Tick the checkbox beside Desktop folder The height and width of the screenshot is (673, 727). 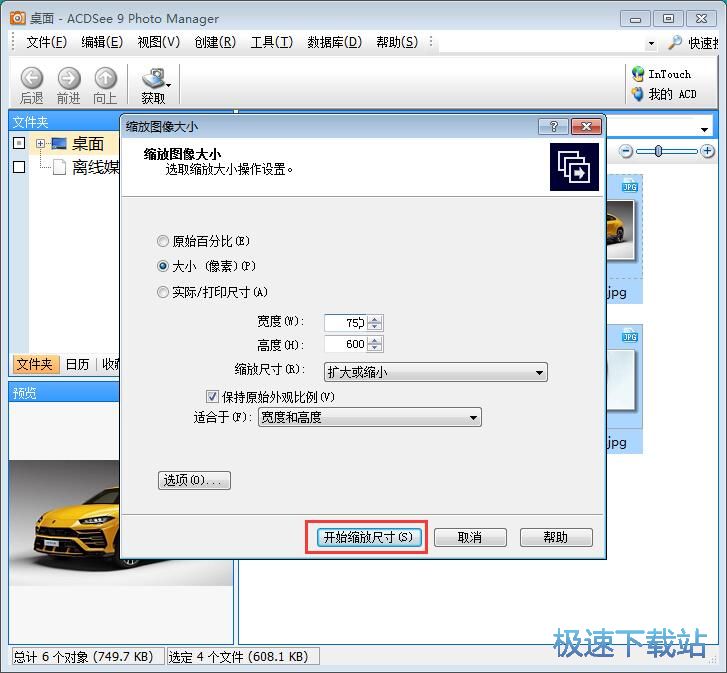point(19,143)
